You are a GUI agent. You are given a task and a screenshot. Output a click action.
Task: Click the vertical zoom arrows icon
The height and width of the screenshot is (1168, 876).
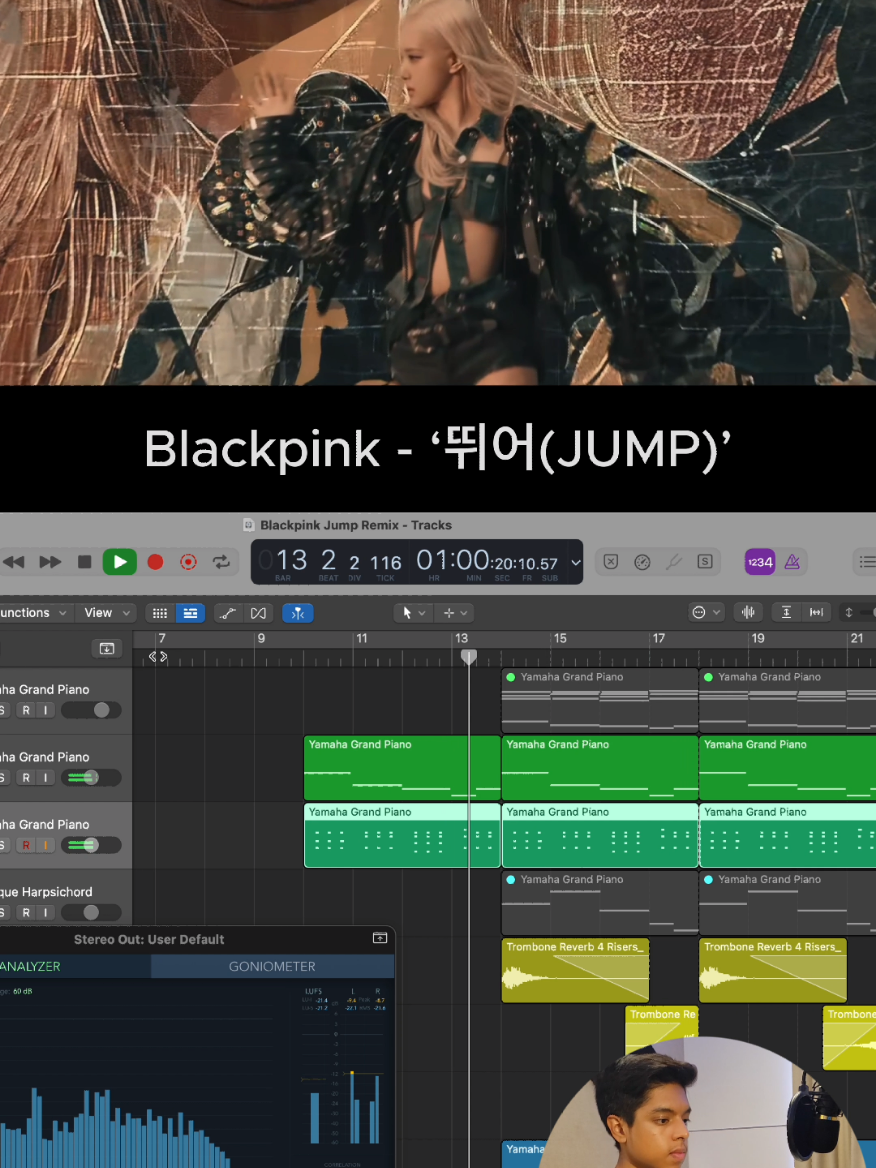(848, 613)
